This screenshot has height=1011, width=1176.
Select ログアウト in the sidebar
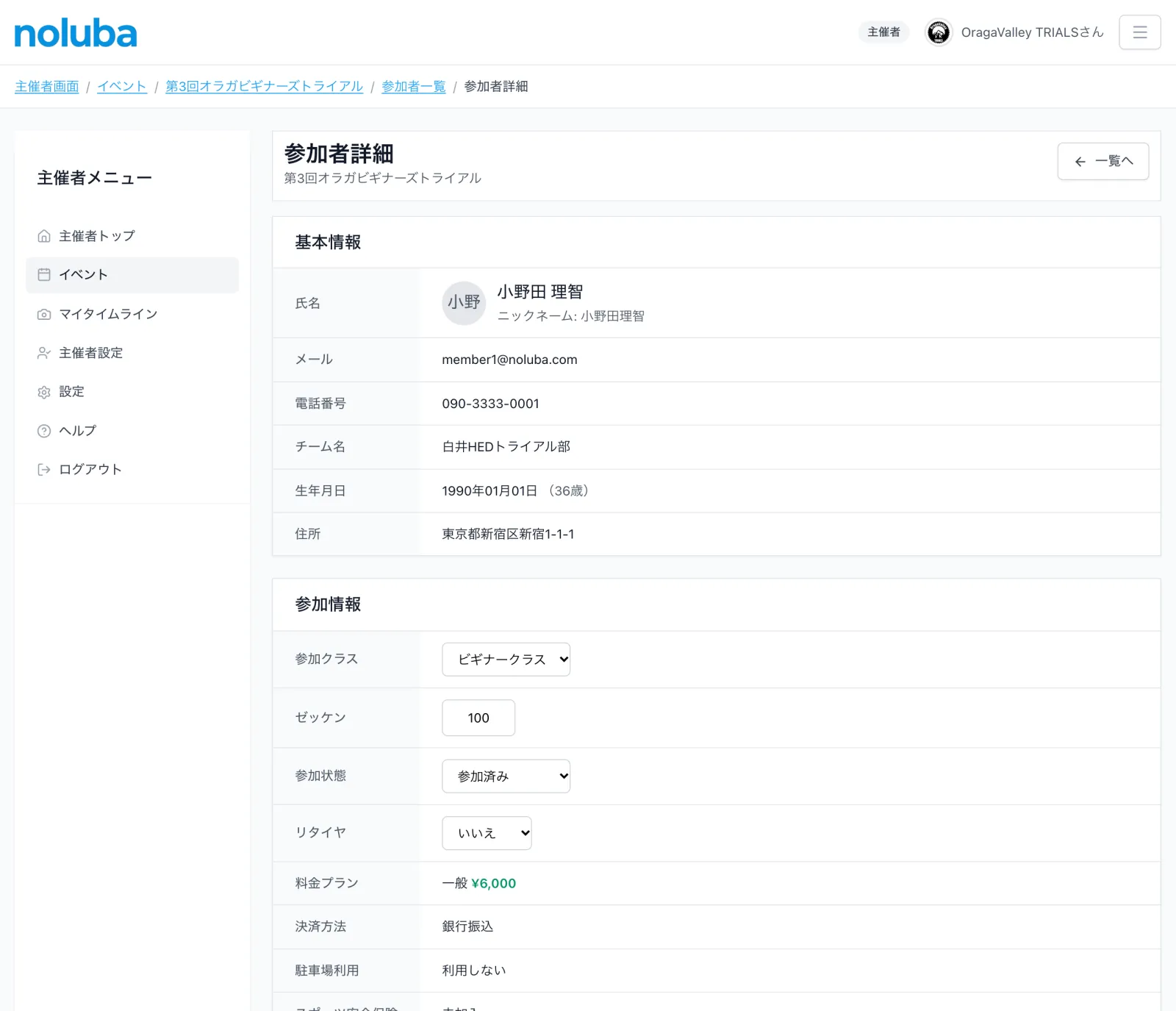pos(132,470)
